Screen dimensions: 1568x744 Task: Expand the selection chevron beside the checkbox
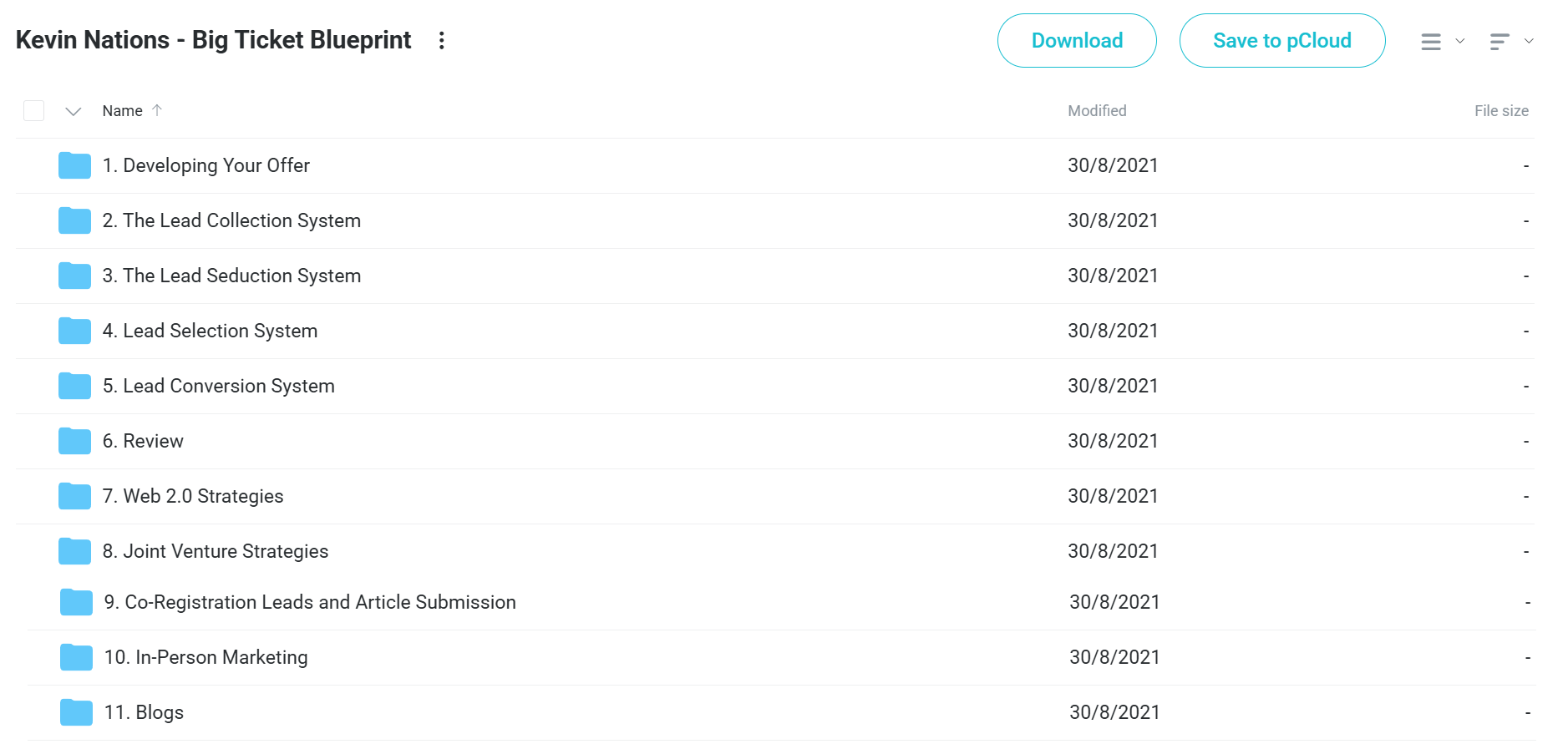[74, 111]
